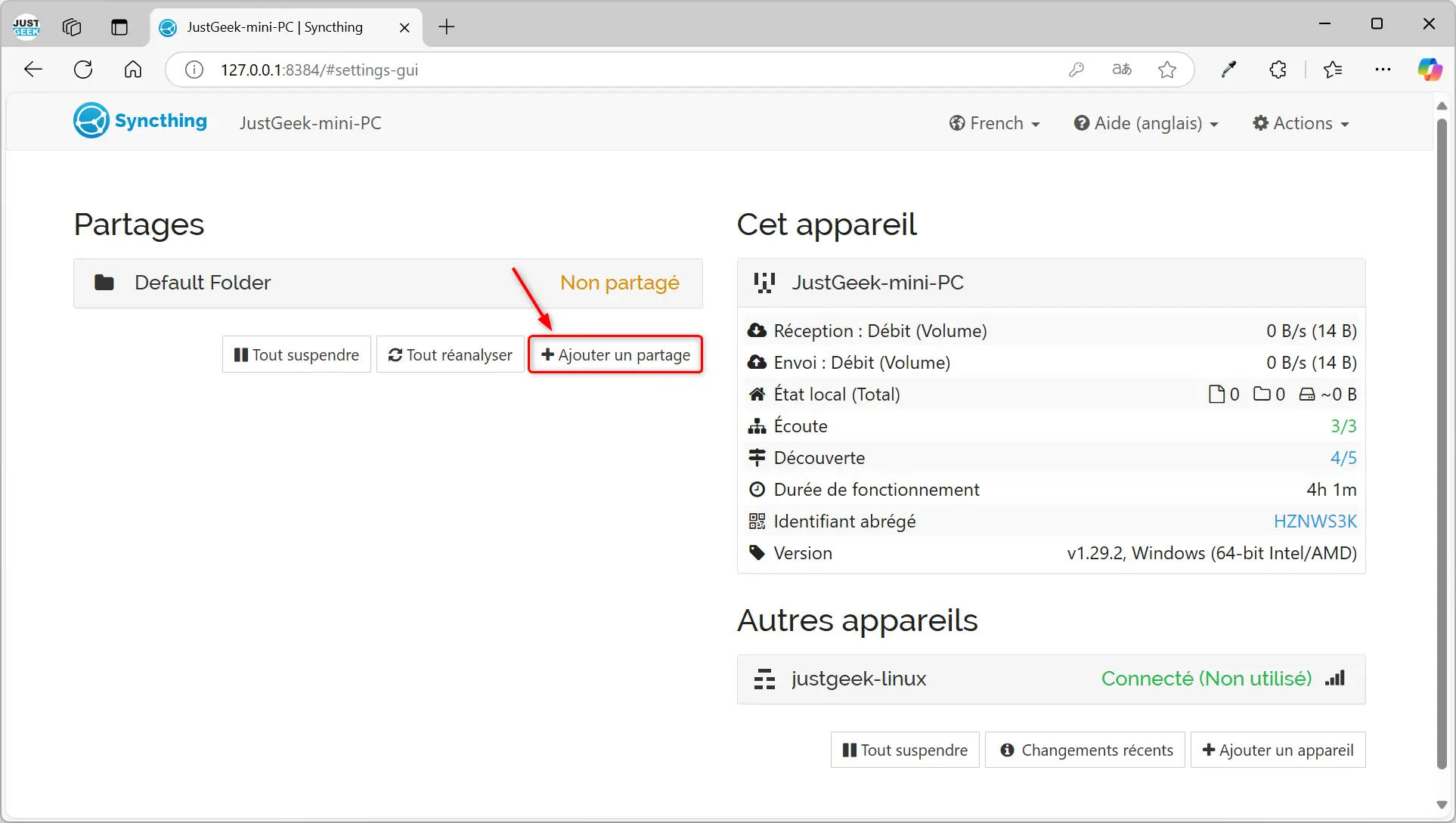This screenshot has height=823, width=1456.
Task: Click Tout suspendre under Autres appareils
Action: [x=905, y=750]
